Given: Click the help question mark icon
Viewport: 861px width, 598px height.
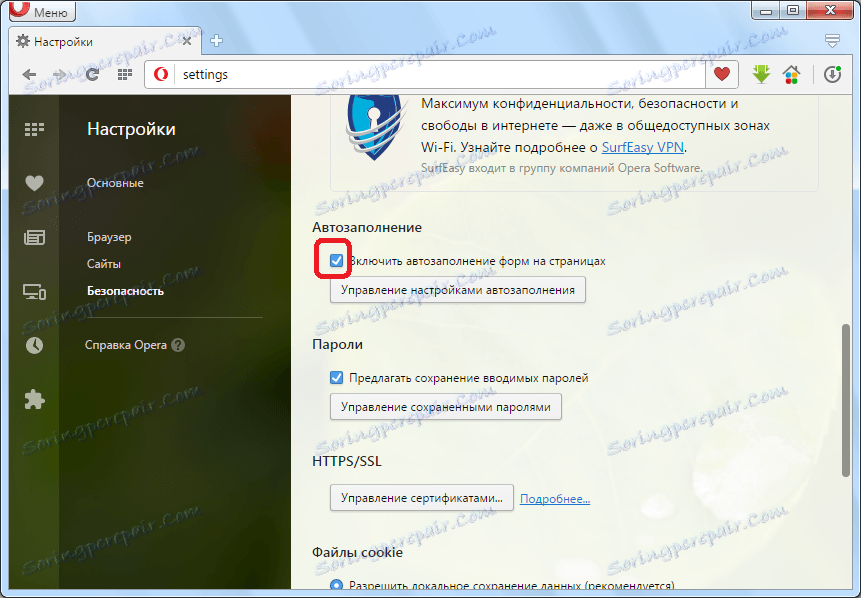Looking at the screenshot, I should pos(178,345).
